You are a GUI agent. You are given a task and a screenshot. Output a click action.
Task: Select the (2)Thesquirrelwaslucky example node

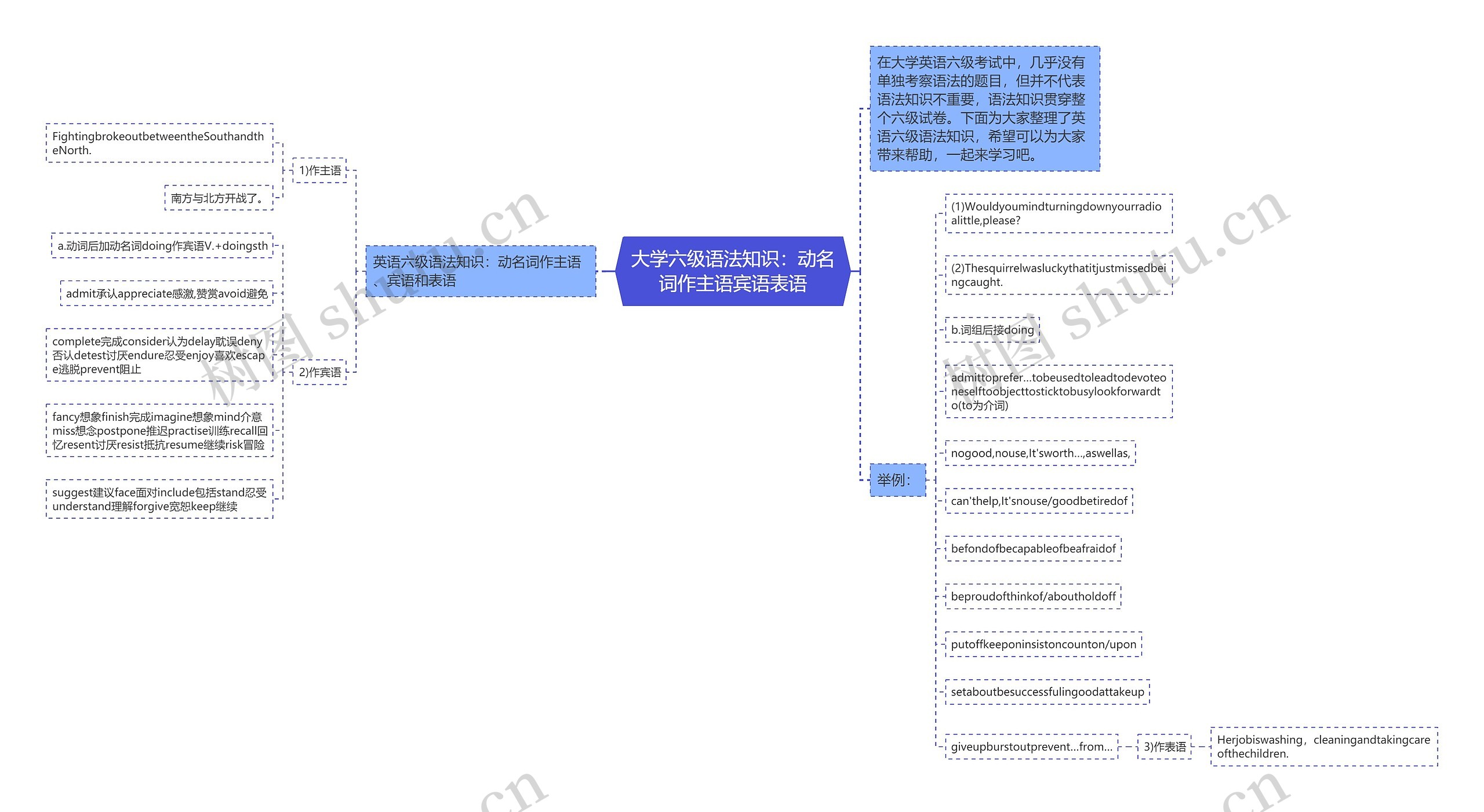pyautogui.click(x=1058, y=275)
